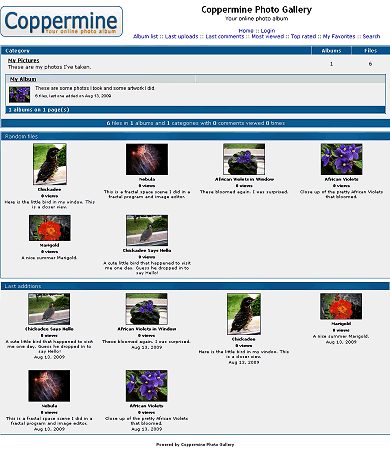
Task: Click the Marigold title in Random files
Action: pyautogui.click(x=50, y=245)
